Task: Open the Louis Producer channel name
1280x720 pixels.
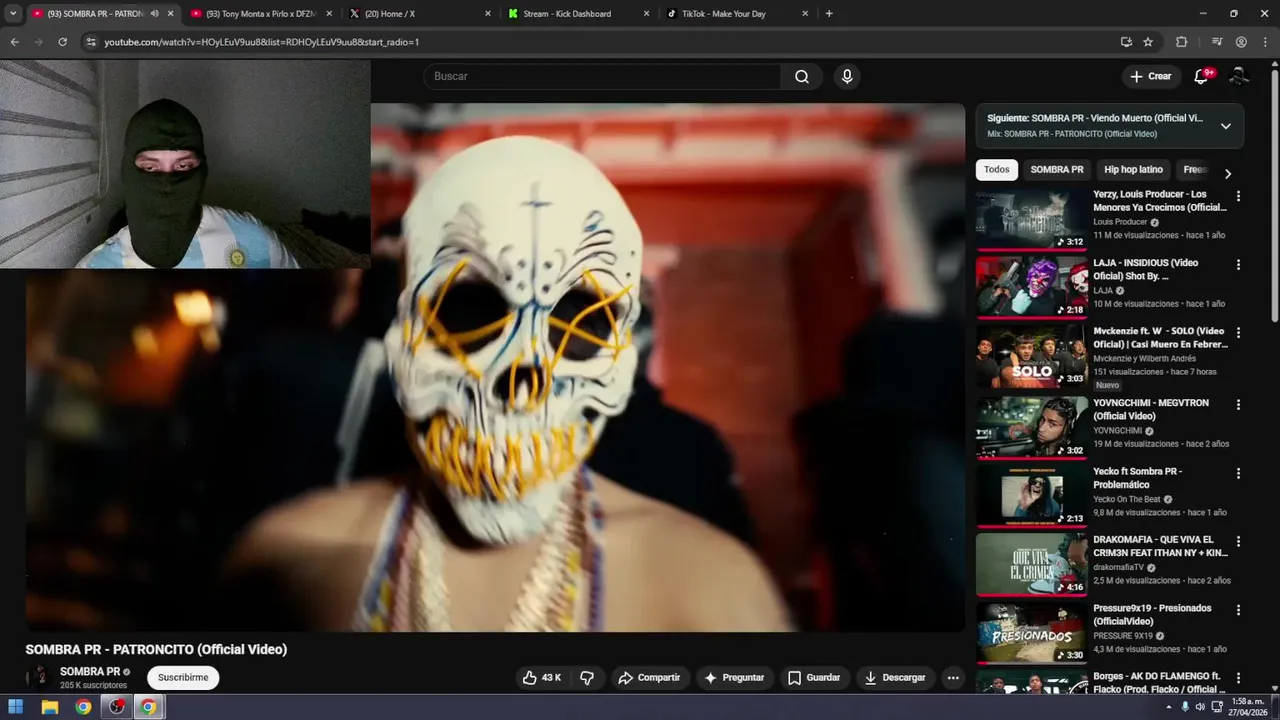Action: click(x=1120, y=222)
